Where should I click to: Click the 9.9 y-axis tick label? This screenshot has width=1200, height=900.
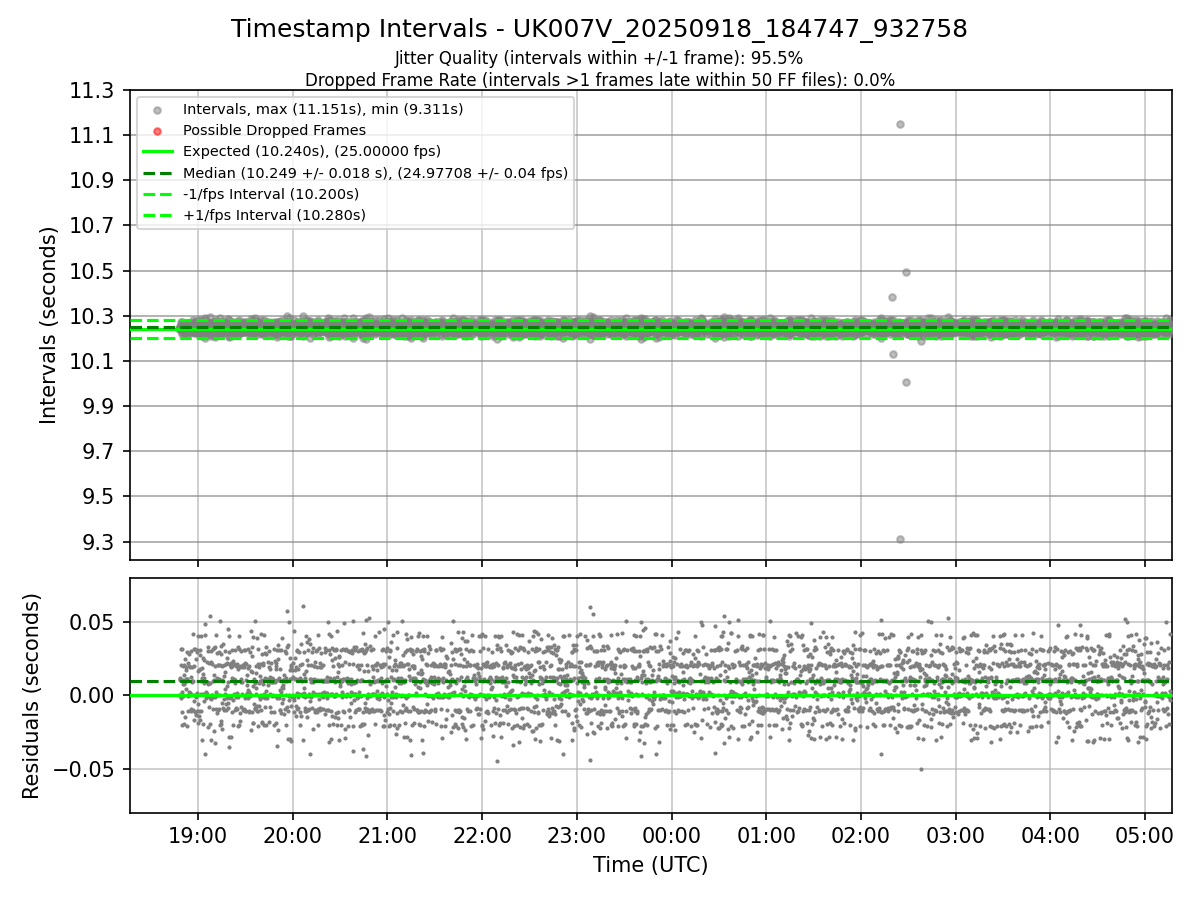coord(97,407)
